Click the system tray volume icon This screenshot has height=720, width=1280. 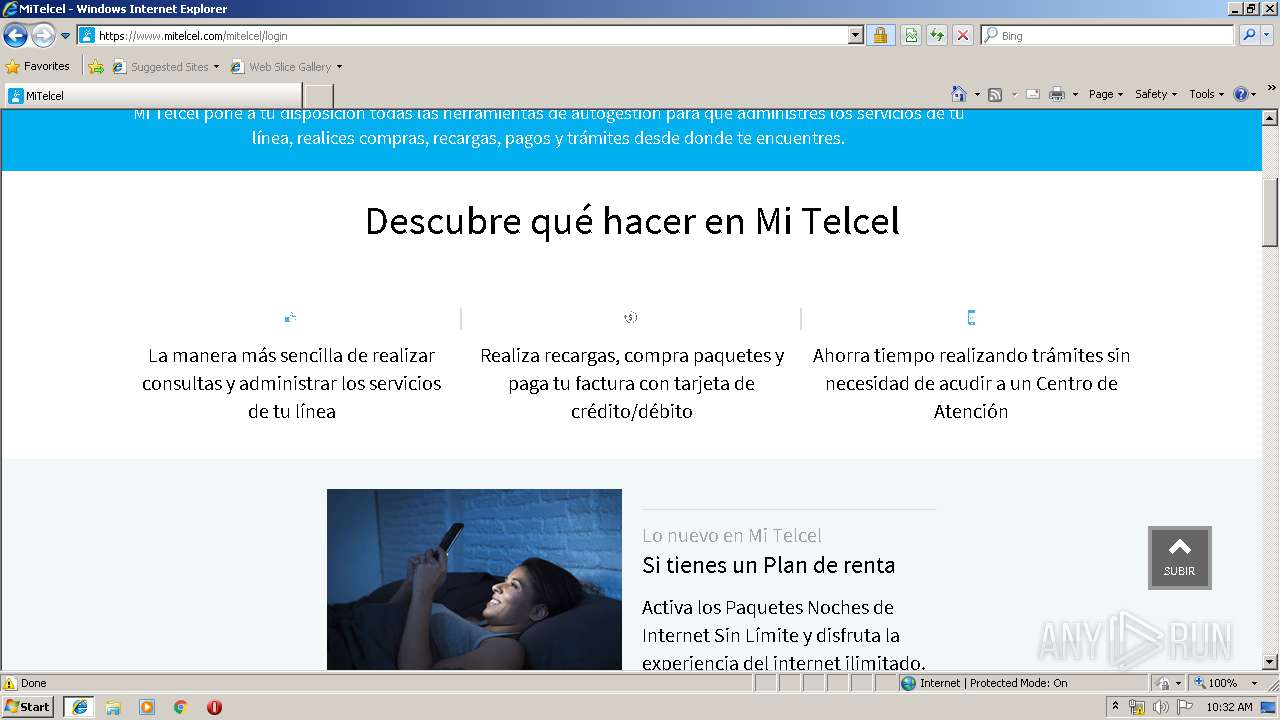(x=1160, y=707)
